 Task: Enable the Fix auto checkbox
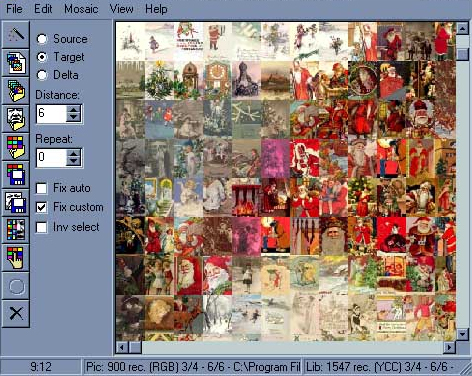(41, 188)
